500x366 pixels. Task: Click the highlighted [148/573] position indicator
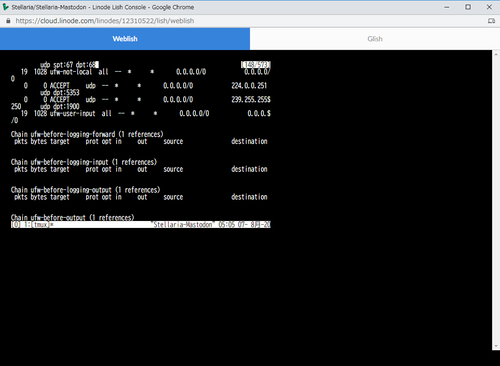[256, 65]
